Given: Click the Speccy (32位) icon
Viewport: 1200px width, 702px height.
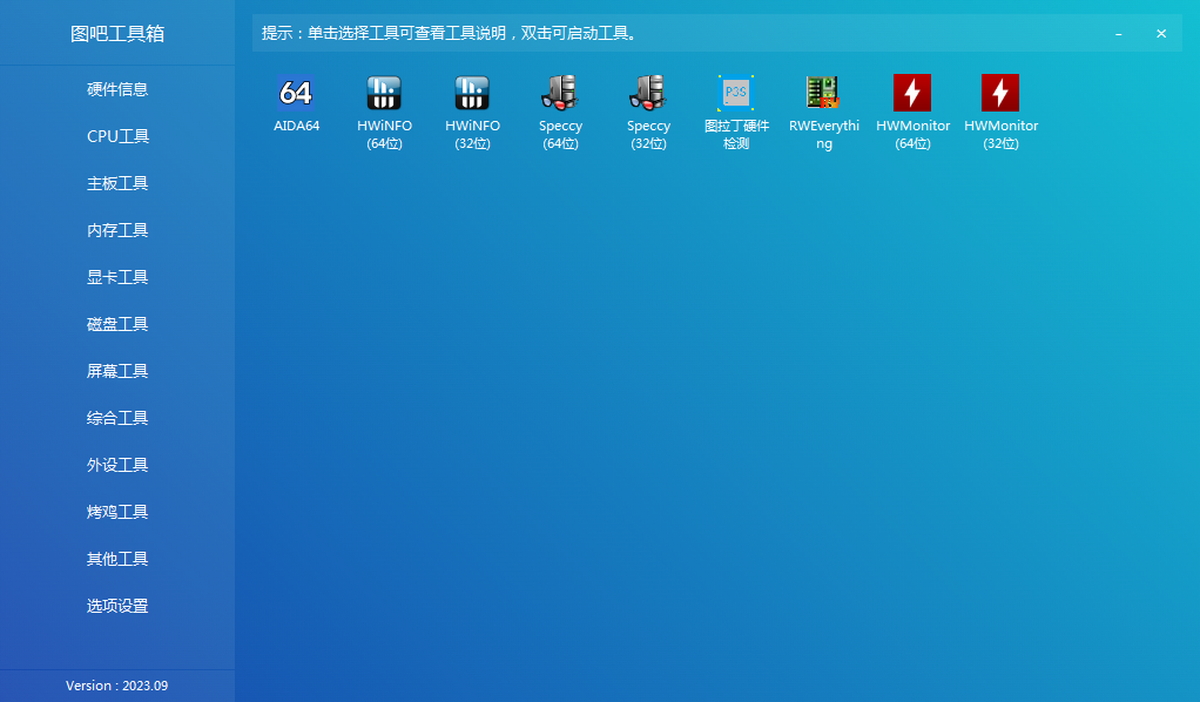Looking at the screenshot, I should 648,93.
